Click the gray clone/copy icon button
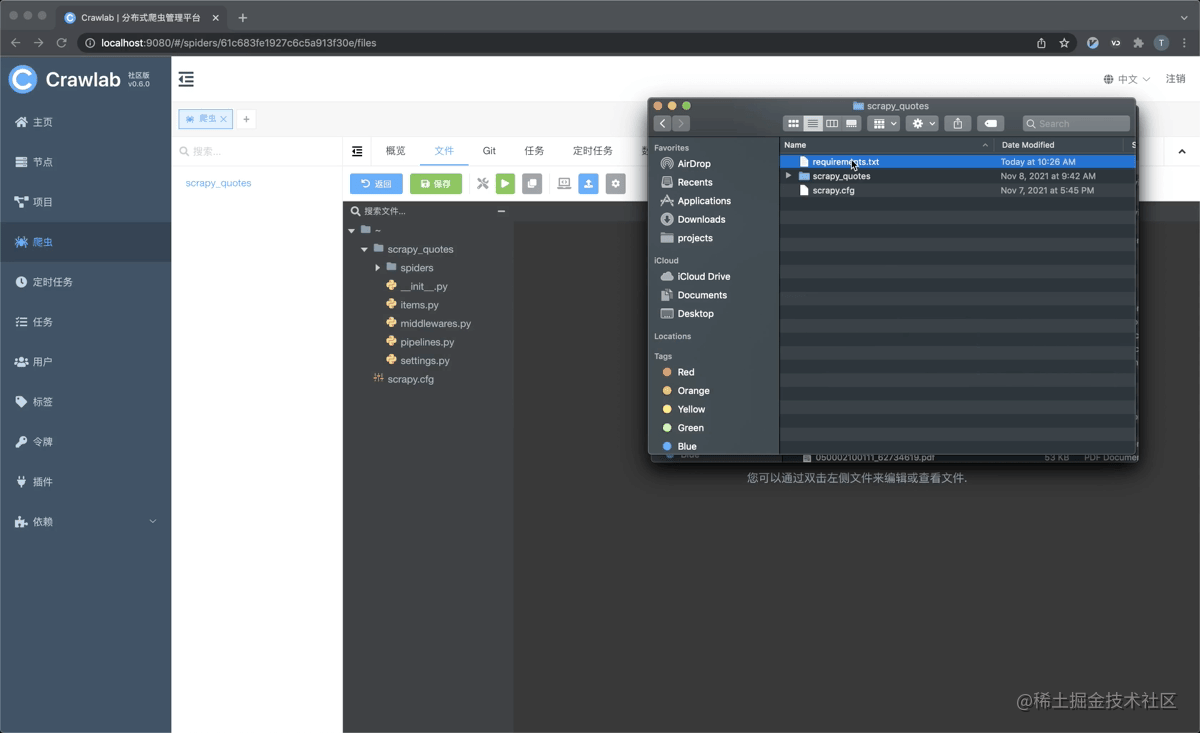Image resolution: width=1200 pixels, height=733 pixels. click(x=532, y=184)
